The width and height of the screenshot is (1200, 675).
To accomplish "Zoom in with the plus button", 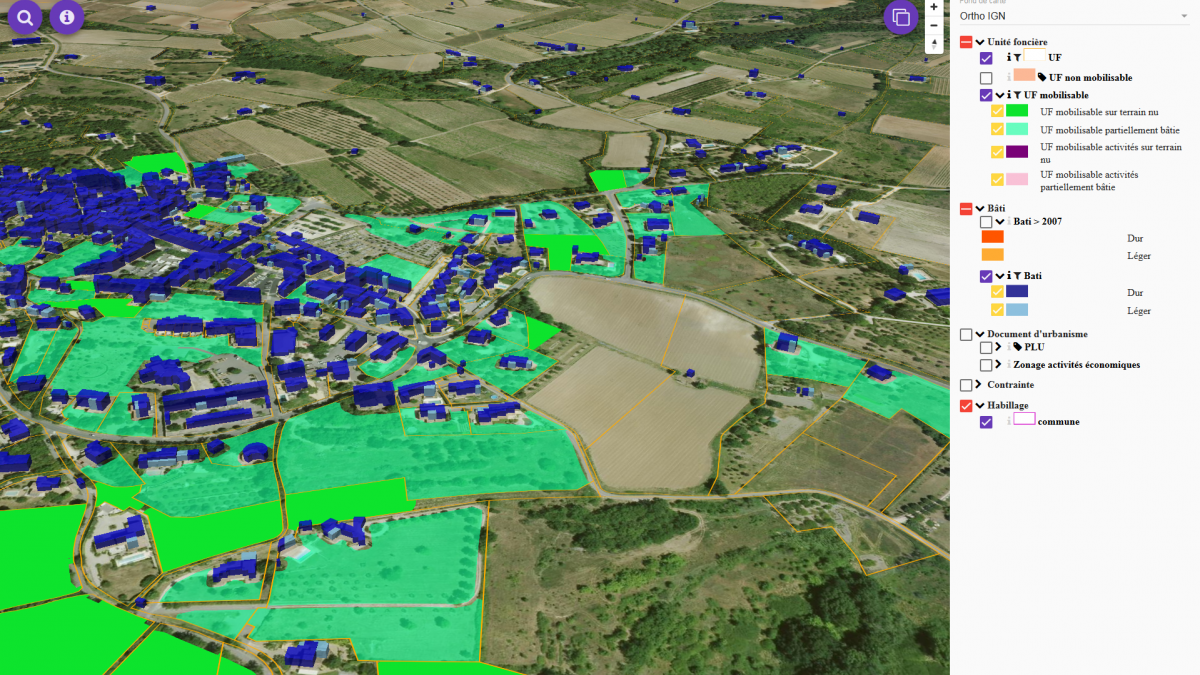I will tap(934, 7).
